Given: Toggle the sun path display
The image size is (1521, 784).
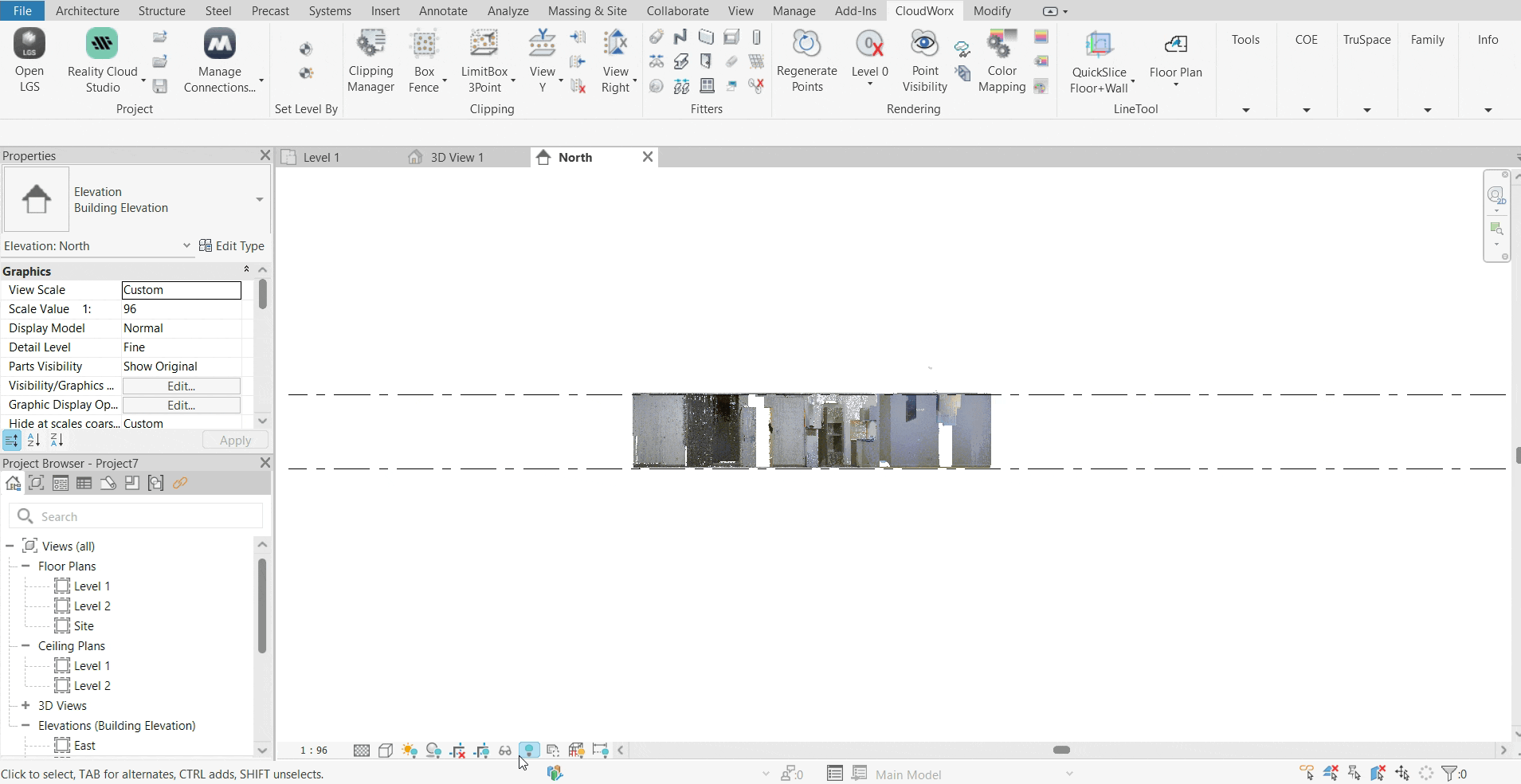Looking at the screenshot, I should [410, 750].
